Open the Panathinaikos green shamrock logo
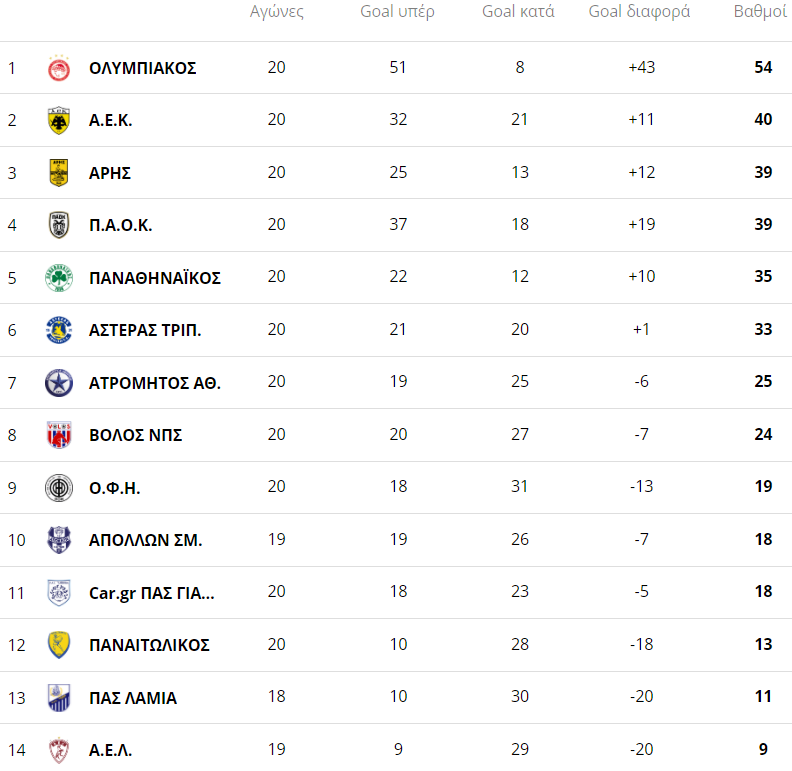This screenshot has width=792, height=771. [59, 278]
